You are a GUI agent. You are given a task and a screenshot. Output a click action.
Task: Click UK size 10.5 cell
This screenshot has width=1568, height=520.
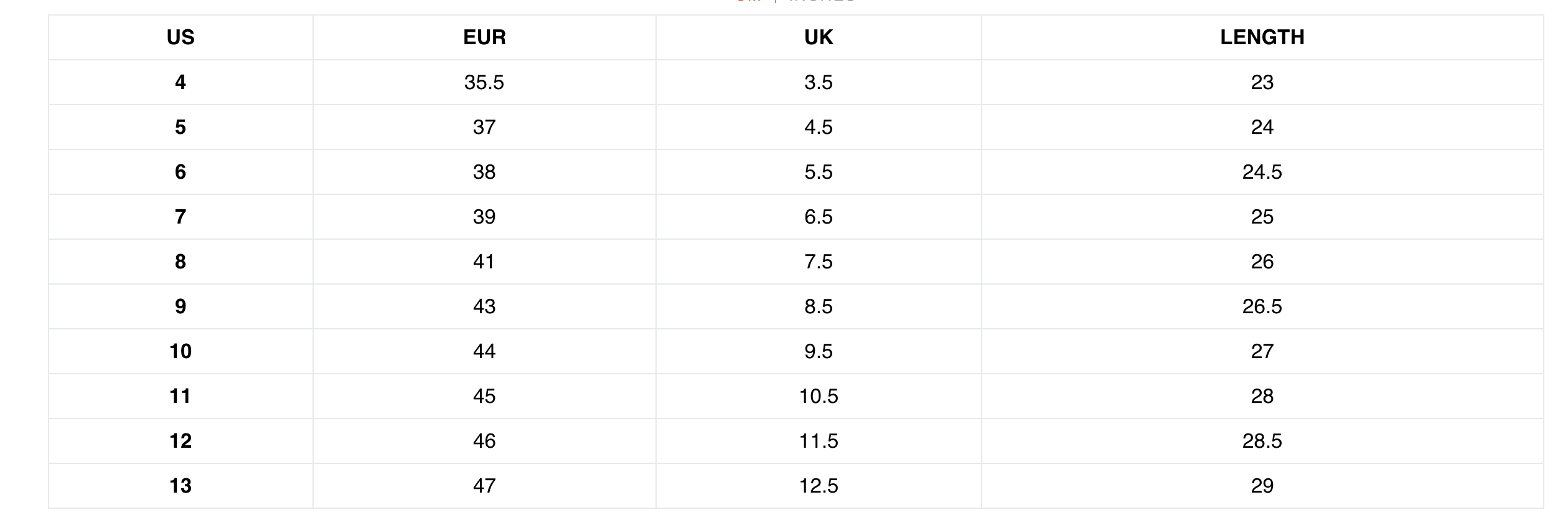pos(819,396)
